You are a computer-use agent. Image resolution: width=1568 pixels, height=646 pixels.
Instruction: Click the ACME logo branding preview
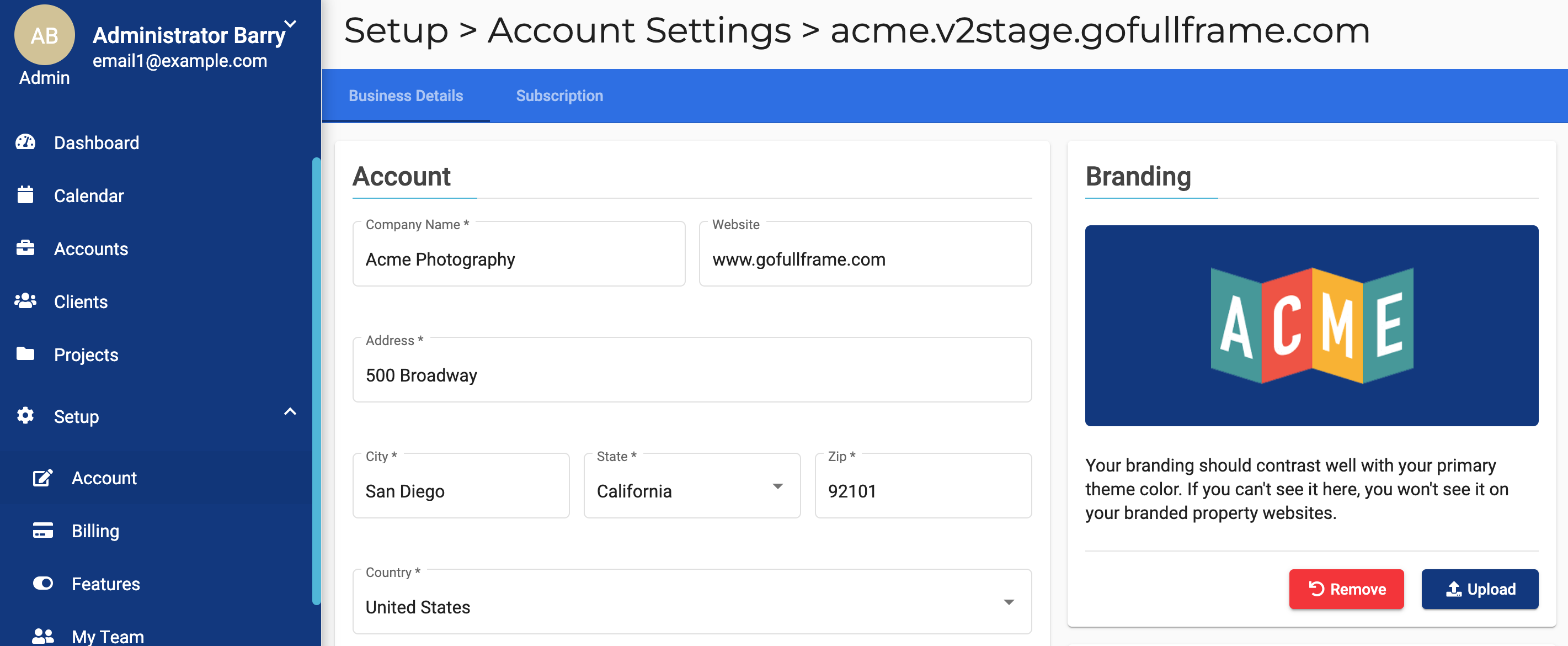[1312, 325]
